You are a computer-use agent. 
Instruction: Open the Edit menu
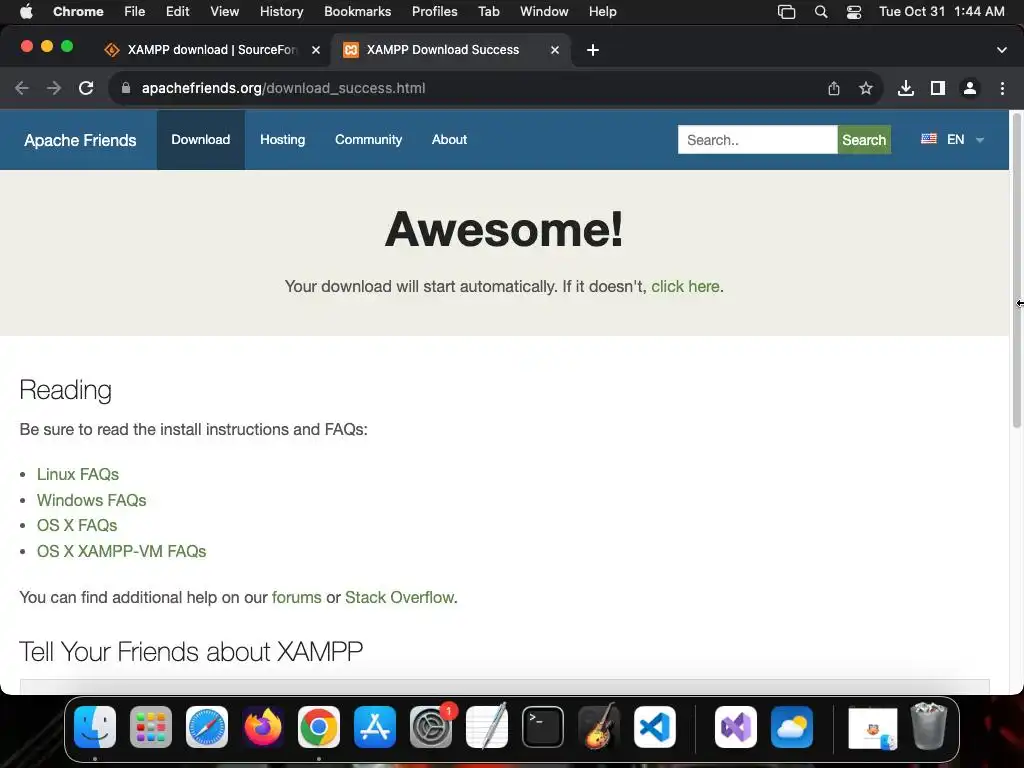pos(177,12)
